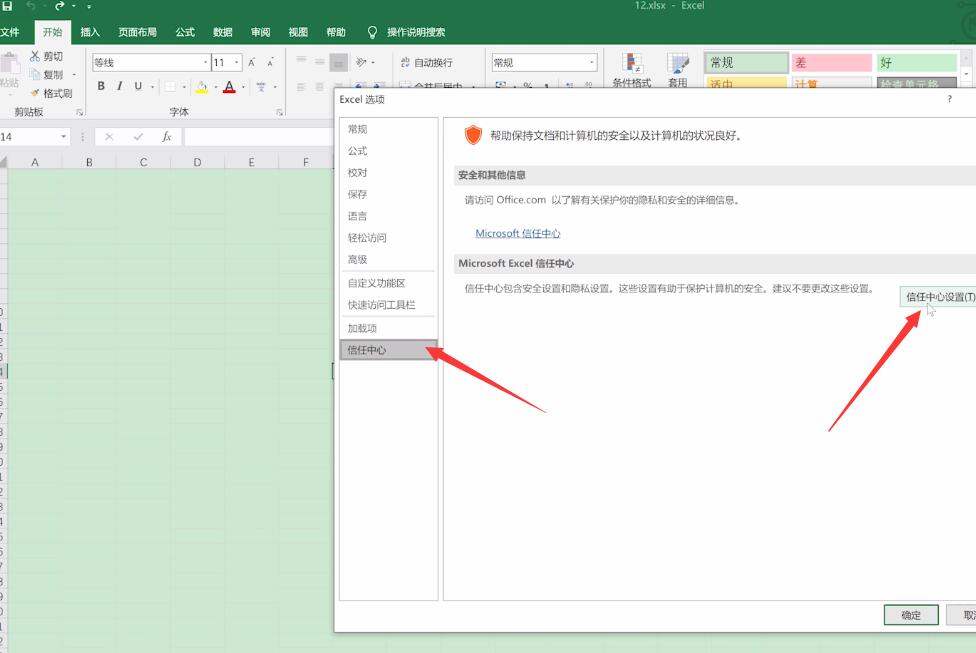The image size is (976, 653).
Task: Switch to the View (视图) tab
Action: tap(298, 32)
